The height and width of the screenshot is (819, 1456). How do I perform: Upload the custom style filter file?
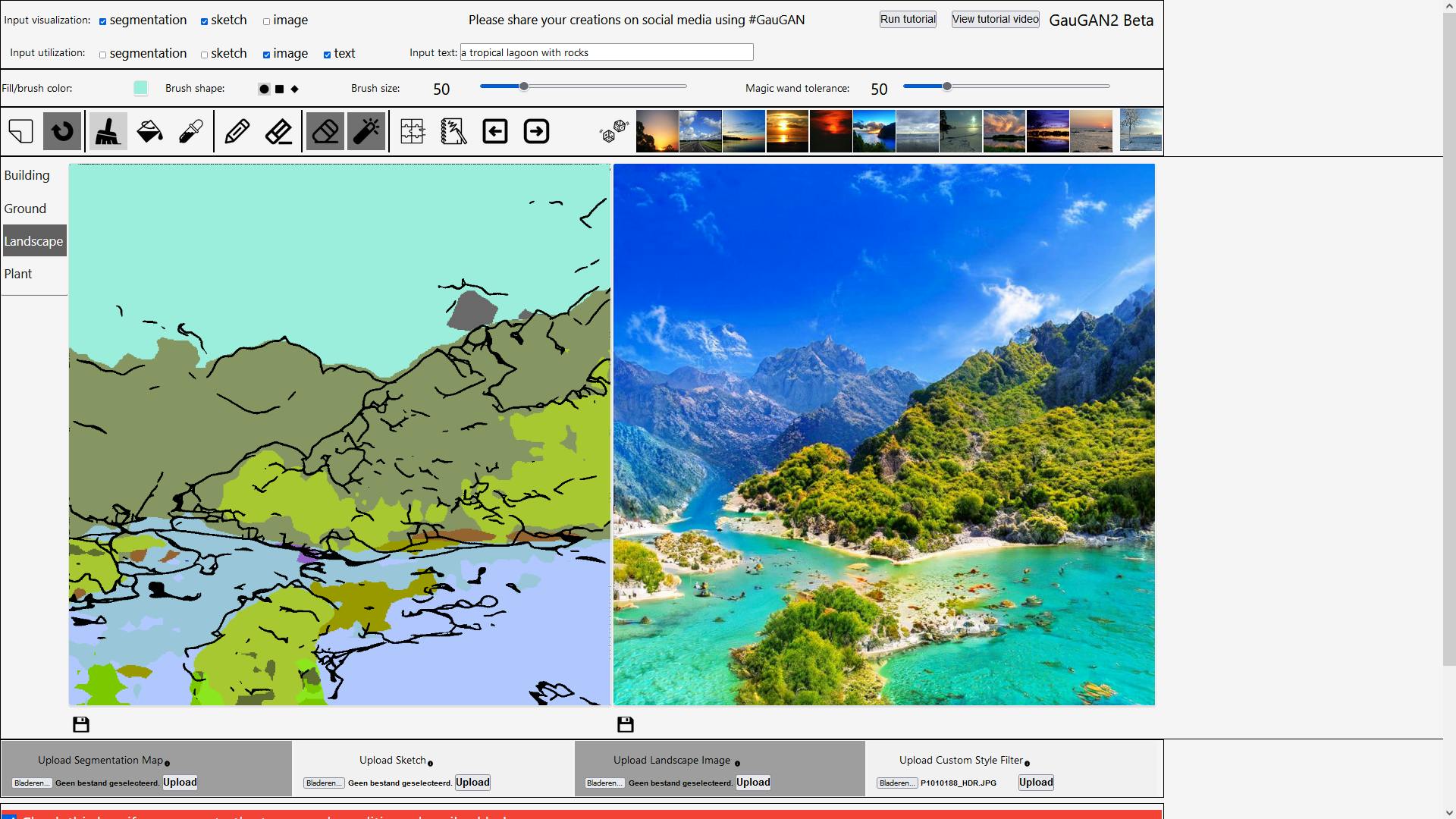1035,783
